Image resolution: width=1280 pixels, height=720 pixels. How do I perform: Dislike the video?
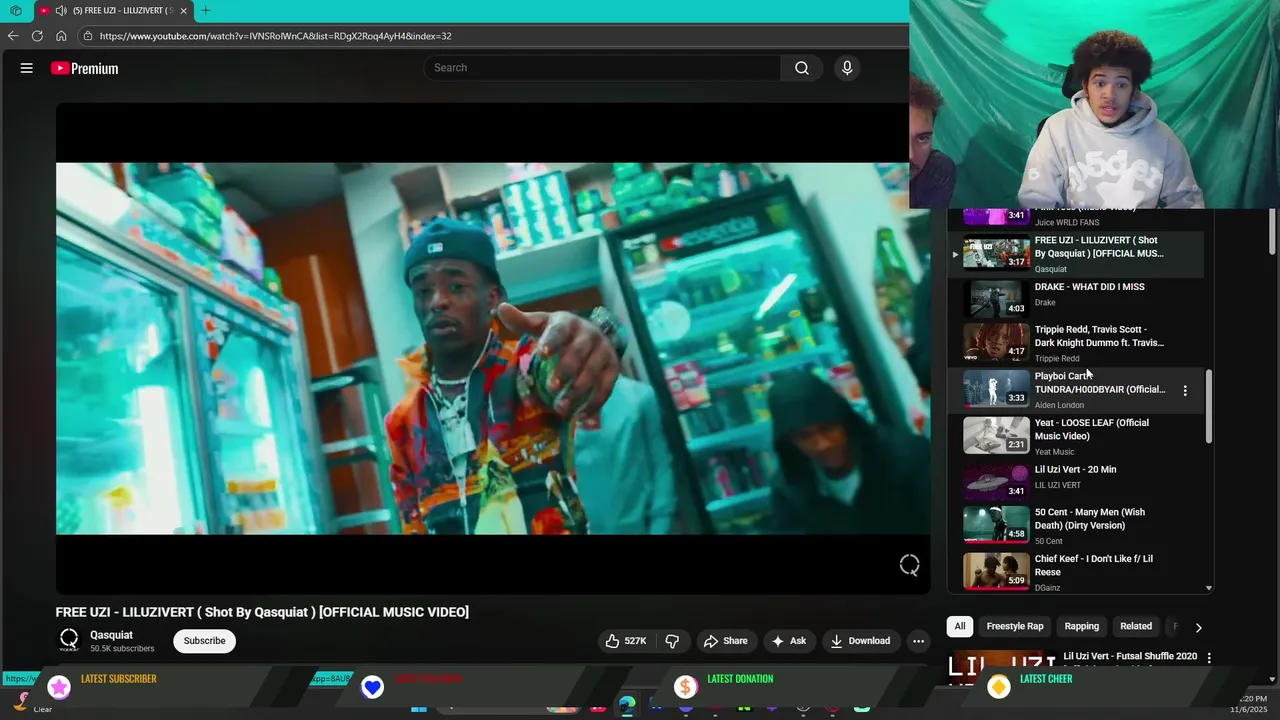click(x=672, y=641)
